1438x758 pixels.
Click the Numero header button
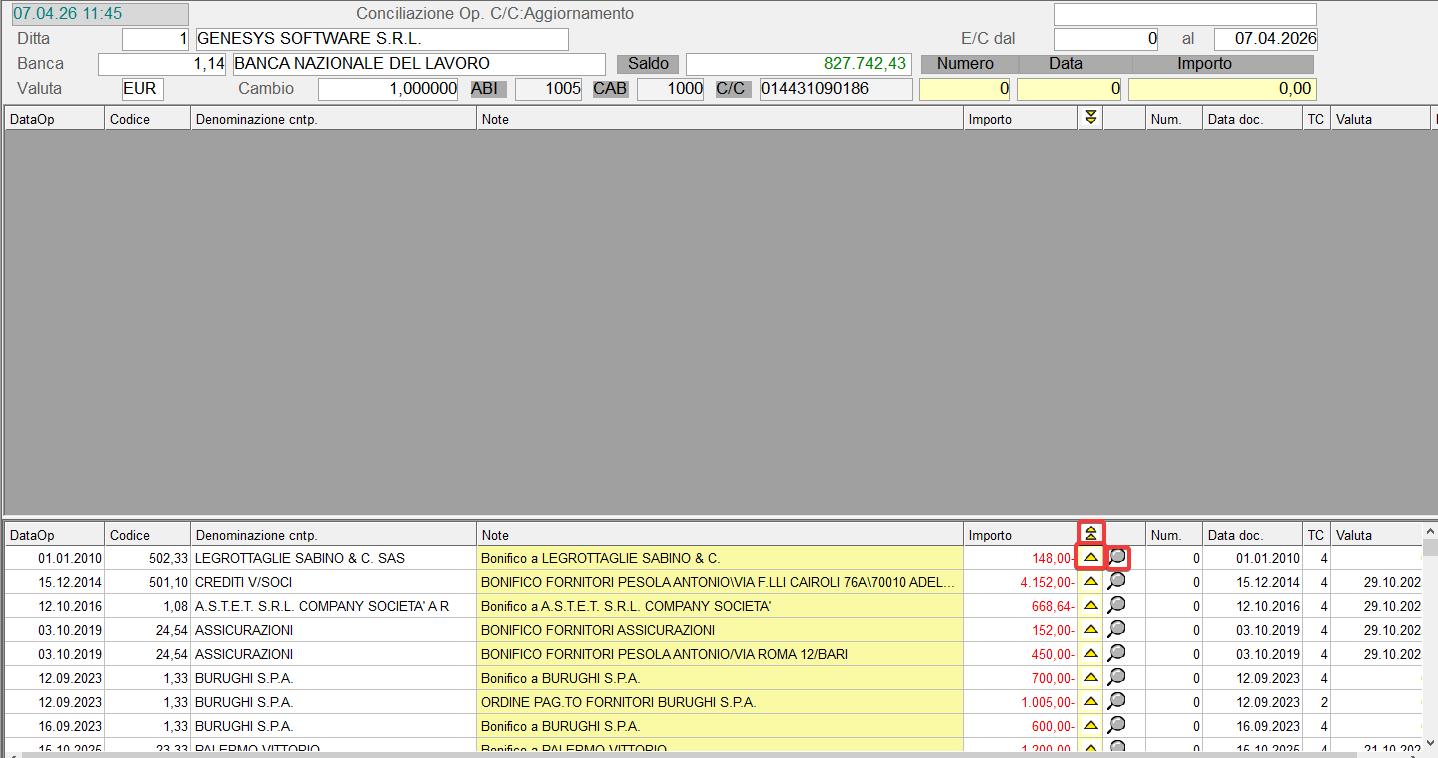(x=965, y=64)
